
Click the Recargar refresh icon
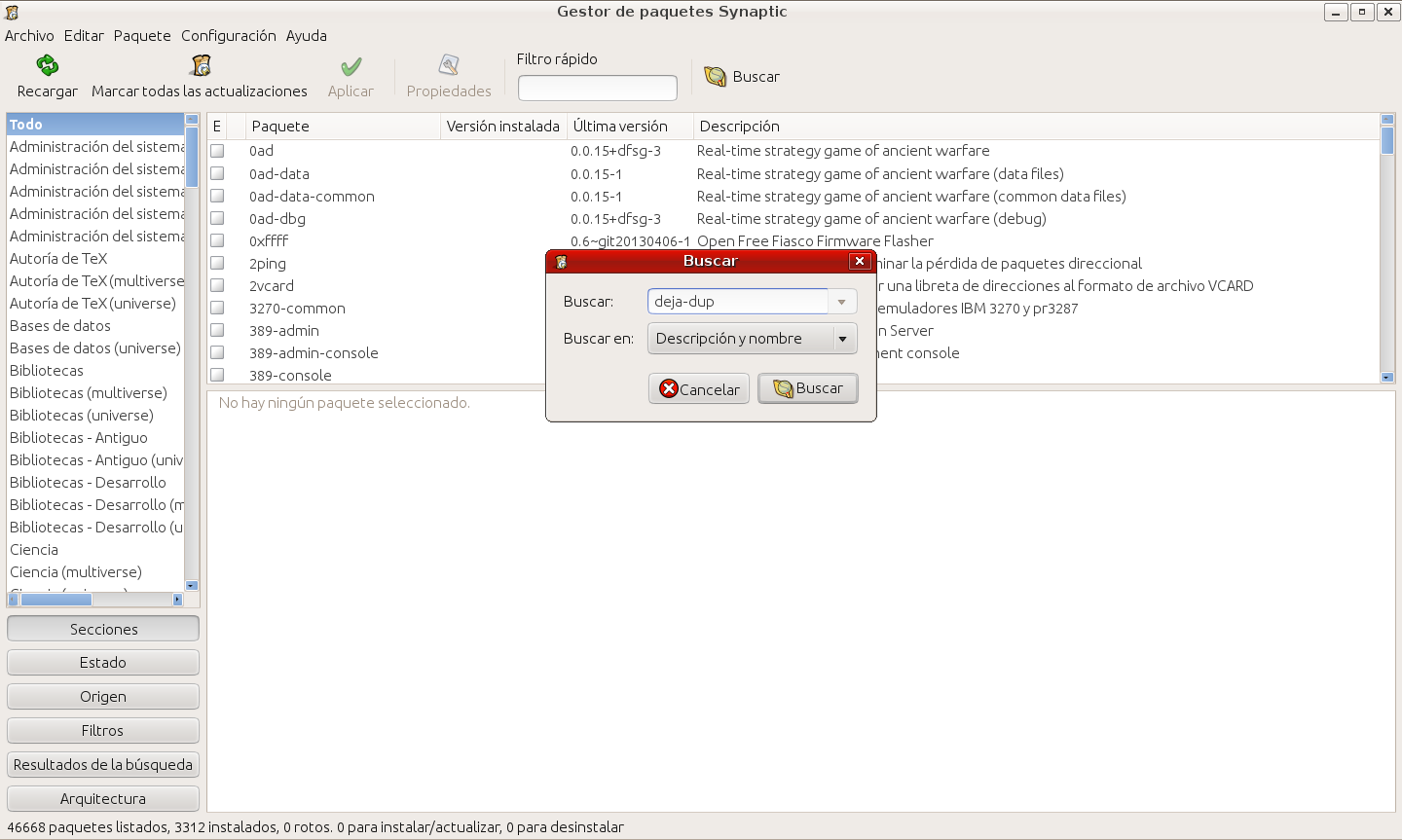click(47, 66)
